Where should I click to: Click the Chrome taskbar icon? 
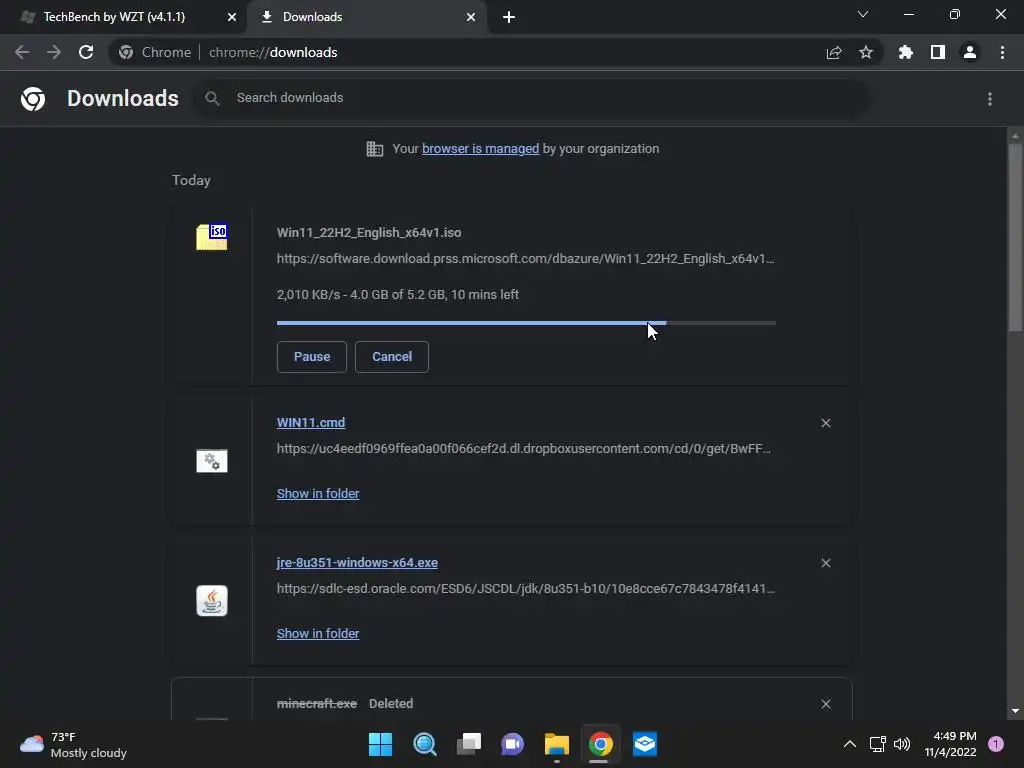coord(600,744)
